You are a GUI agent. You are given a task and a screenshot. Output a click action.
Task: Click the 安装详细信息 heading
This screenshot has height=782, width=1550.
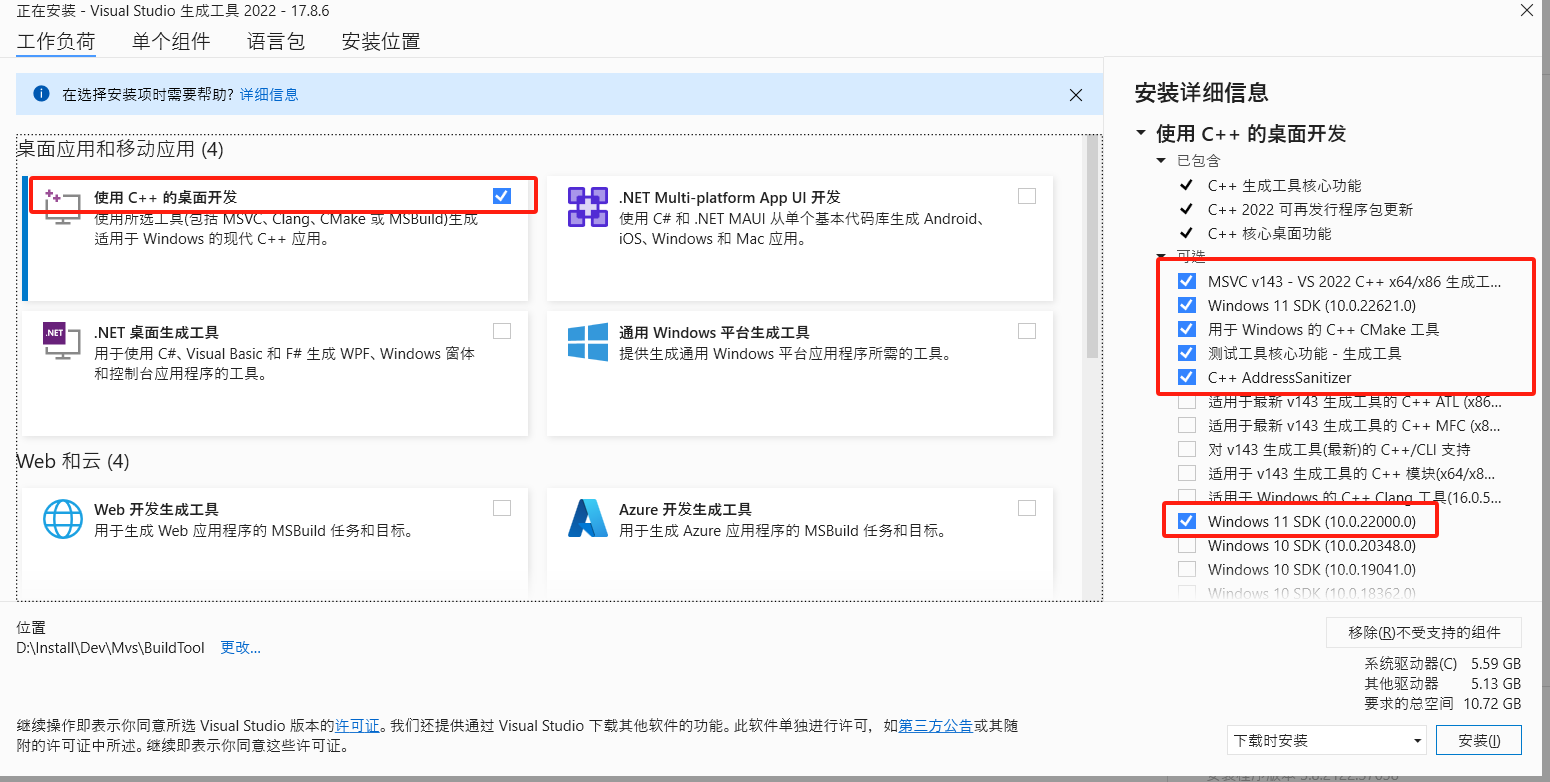(x=1202, y=93)
